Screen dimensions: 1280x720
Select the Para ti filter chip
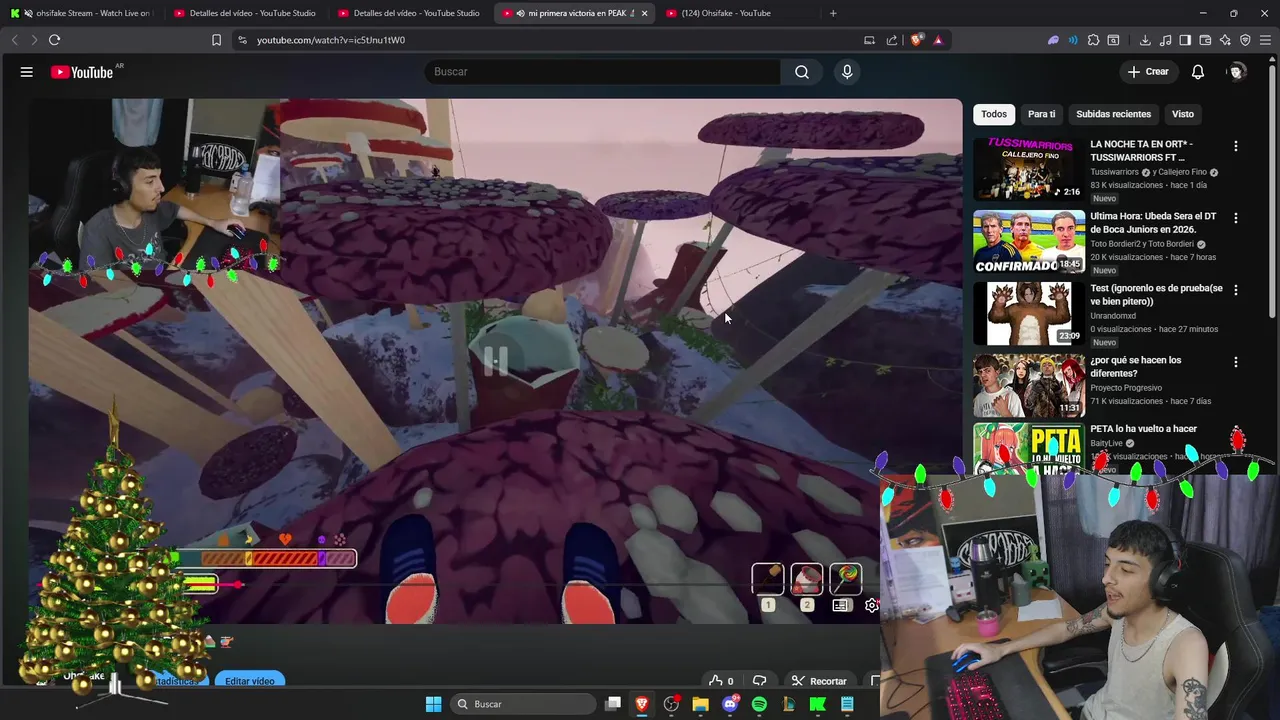click(1041, 114)
